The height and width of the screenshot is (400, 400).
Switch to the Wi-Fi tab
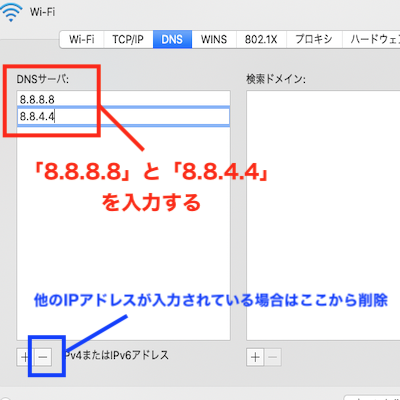tap(82, 39)
